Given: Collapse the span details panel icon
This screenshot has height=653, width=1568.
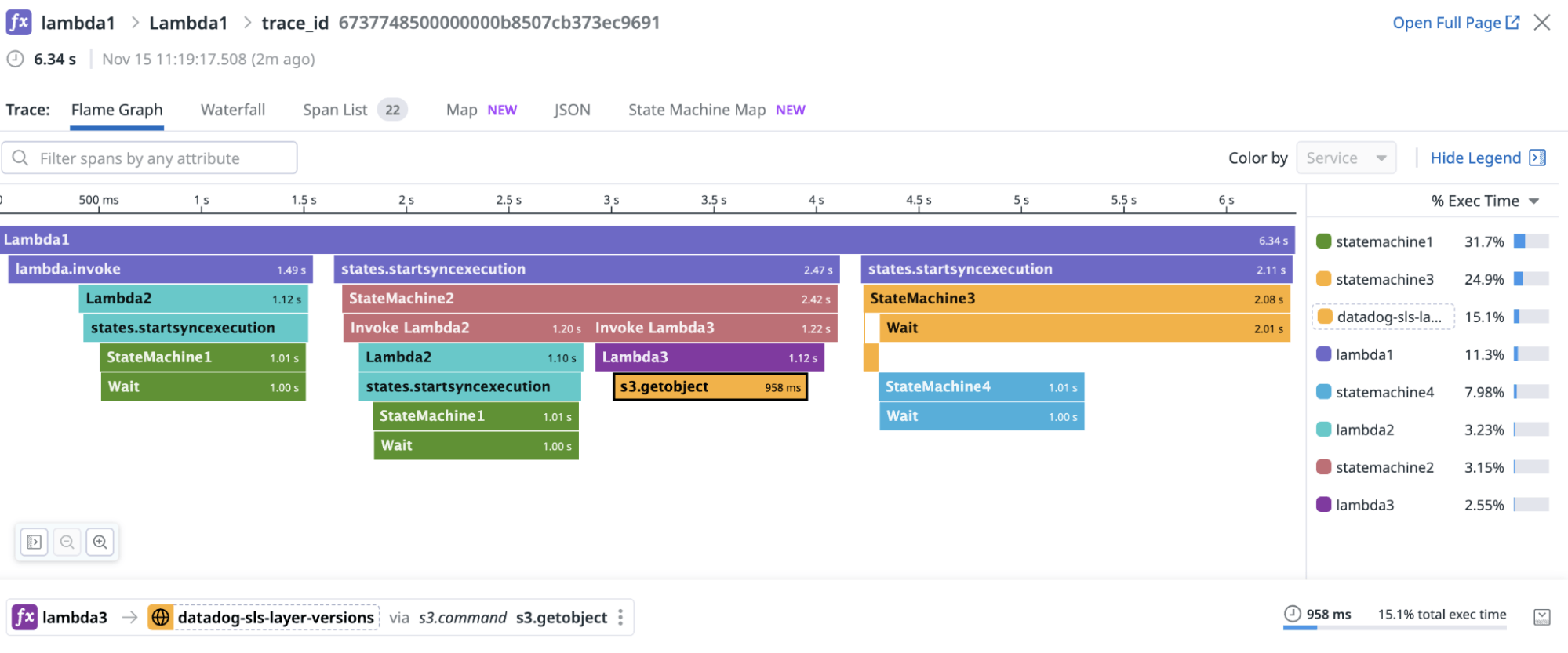Looking at the screenshot, I should click(x=1541, y=617).
